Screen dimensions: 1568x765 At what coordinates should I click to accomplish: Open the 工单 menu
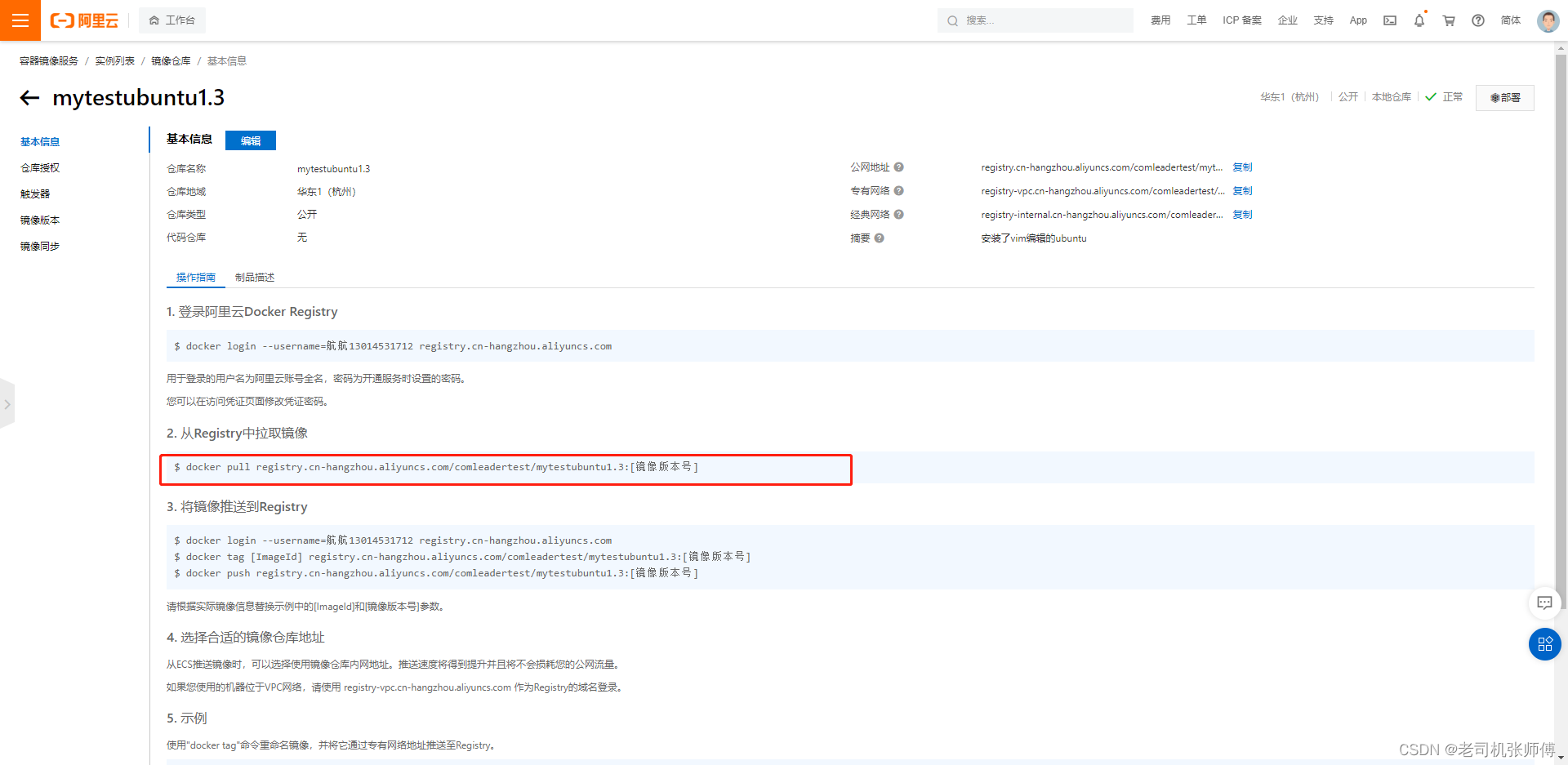click(1196, 20)
